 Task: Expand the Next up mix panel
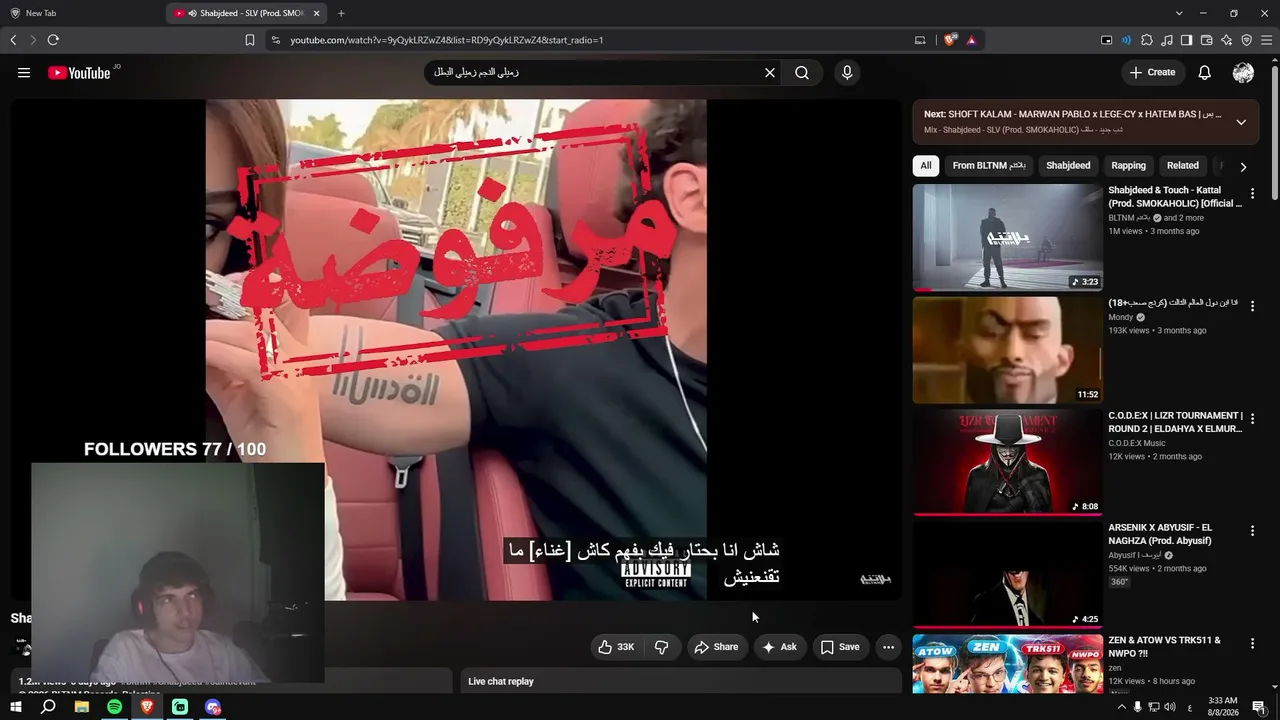tap(1241, 122)
